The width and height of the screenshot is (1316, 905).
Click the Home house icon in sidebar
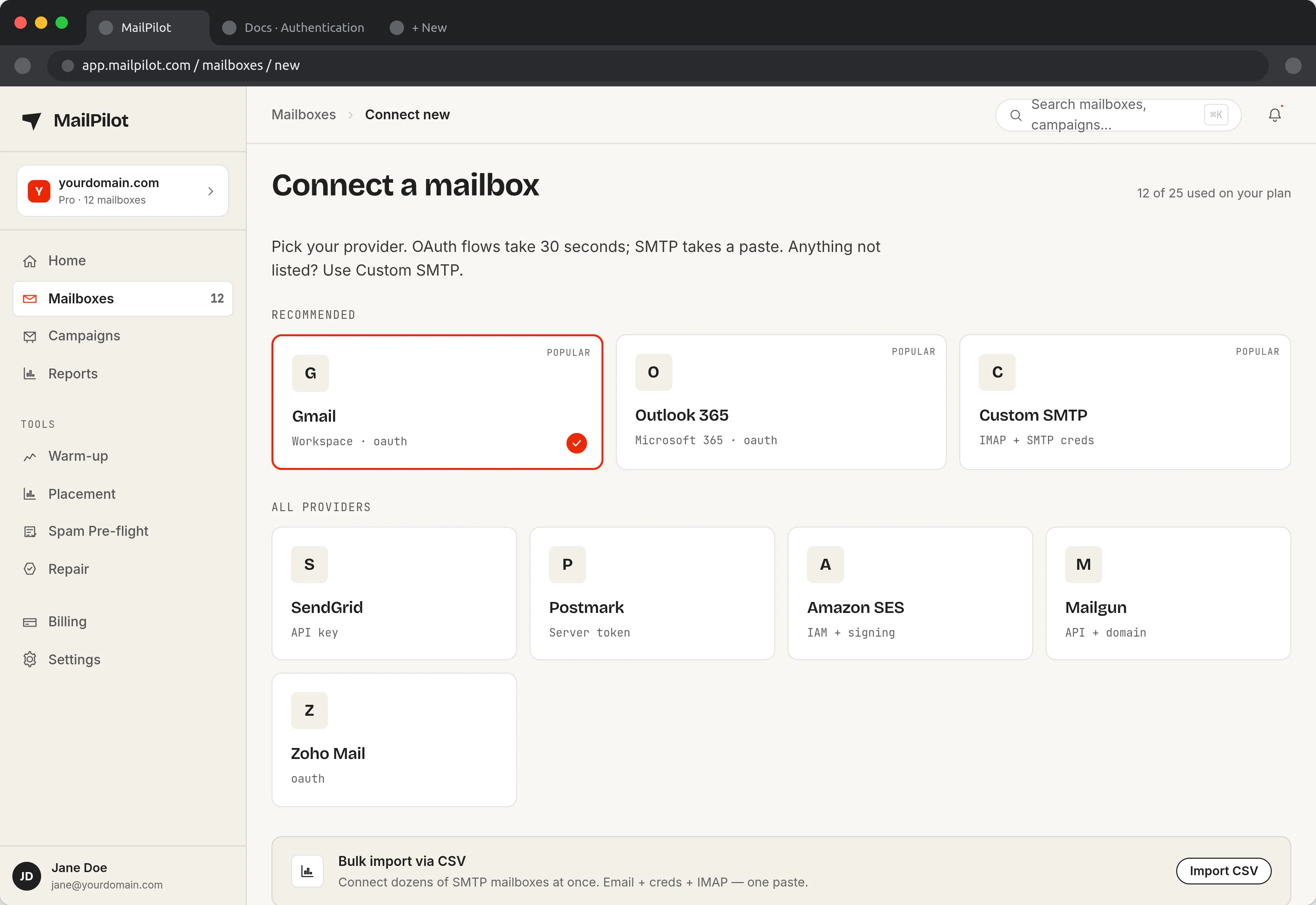pos(30,261)
